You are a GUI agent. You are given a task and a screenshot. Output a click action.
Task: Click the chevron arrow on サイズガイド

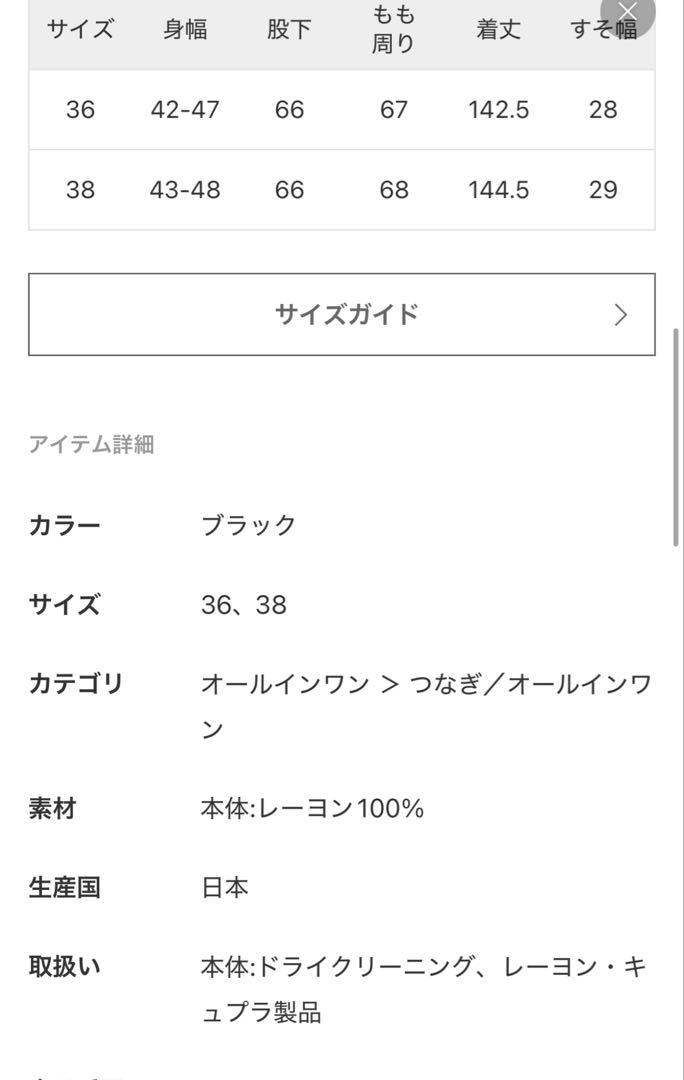pyautogui.click(x=621, y=315)
